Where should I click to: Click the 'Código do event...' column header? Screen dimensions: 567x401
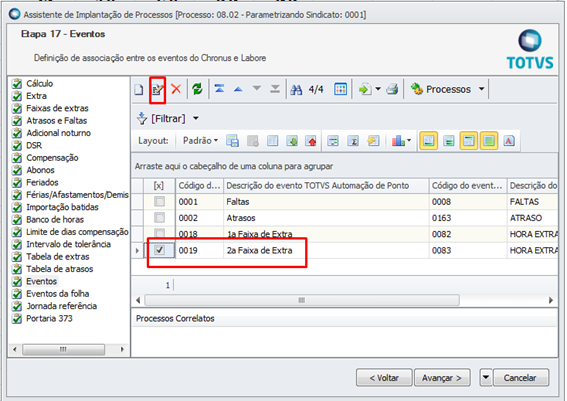pyautogui.click(x=468, y=185)
